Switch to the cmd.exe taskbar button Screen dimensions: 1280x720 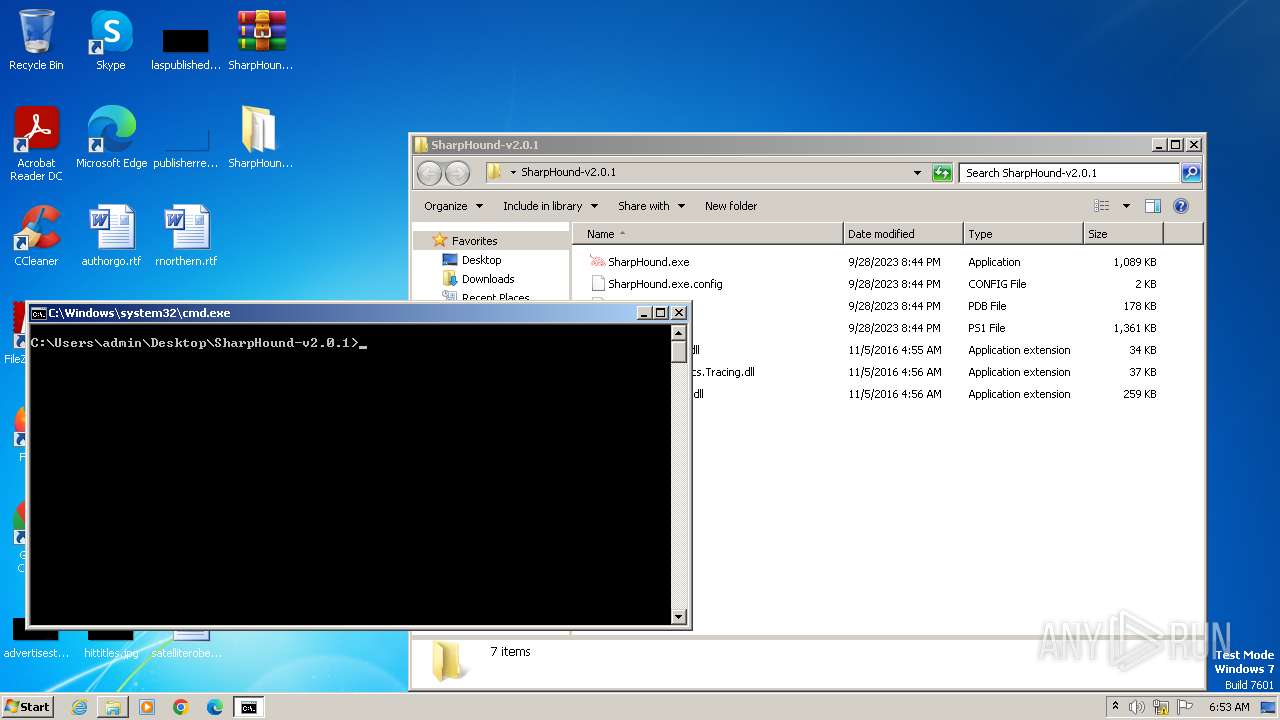point(249,707)
